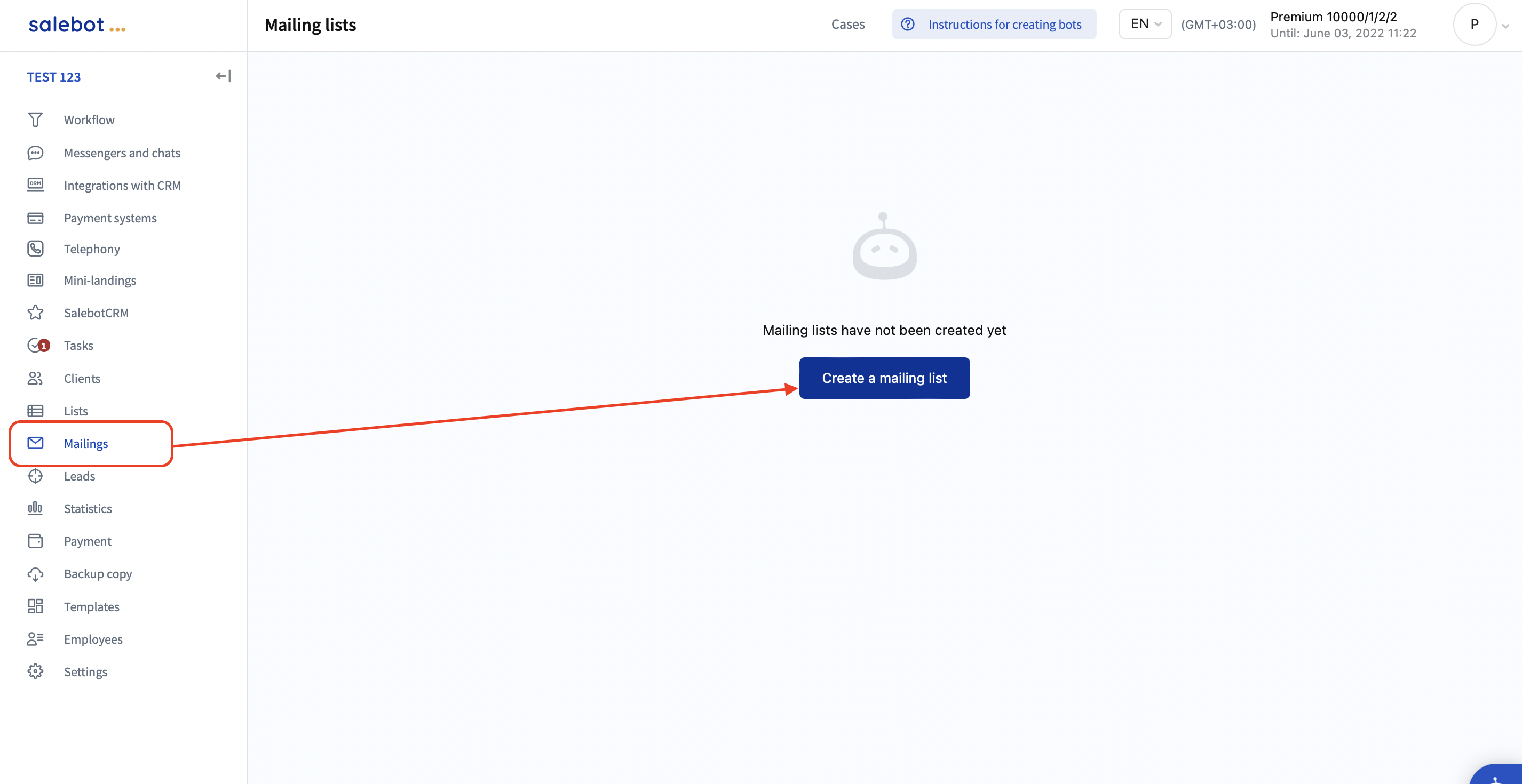Collapse the sidebar with the arrow icon
This screenshot has width=1522, height=784.
click(223, 76)
